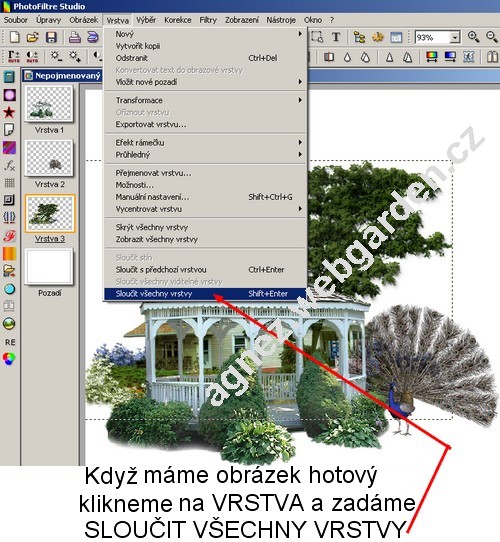Select the Text tool icon
The width and height of the screenshot is (500, 542).
336,37
